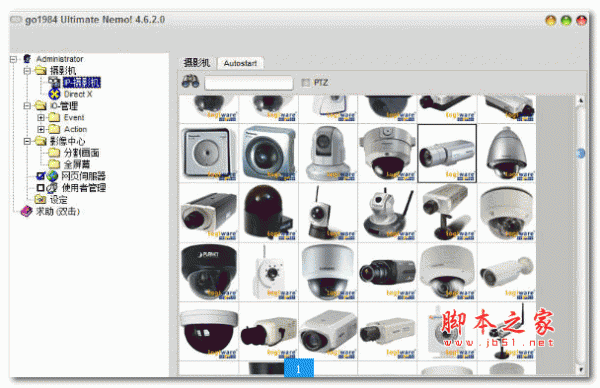Click the Event folder icon
600x388 pixels.
(x=54, y=117)
